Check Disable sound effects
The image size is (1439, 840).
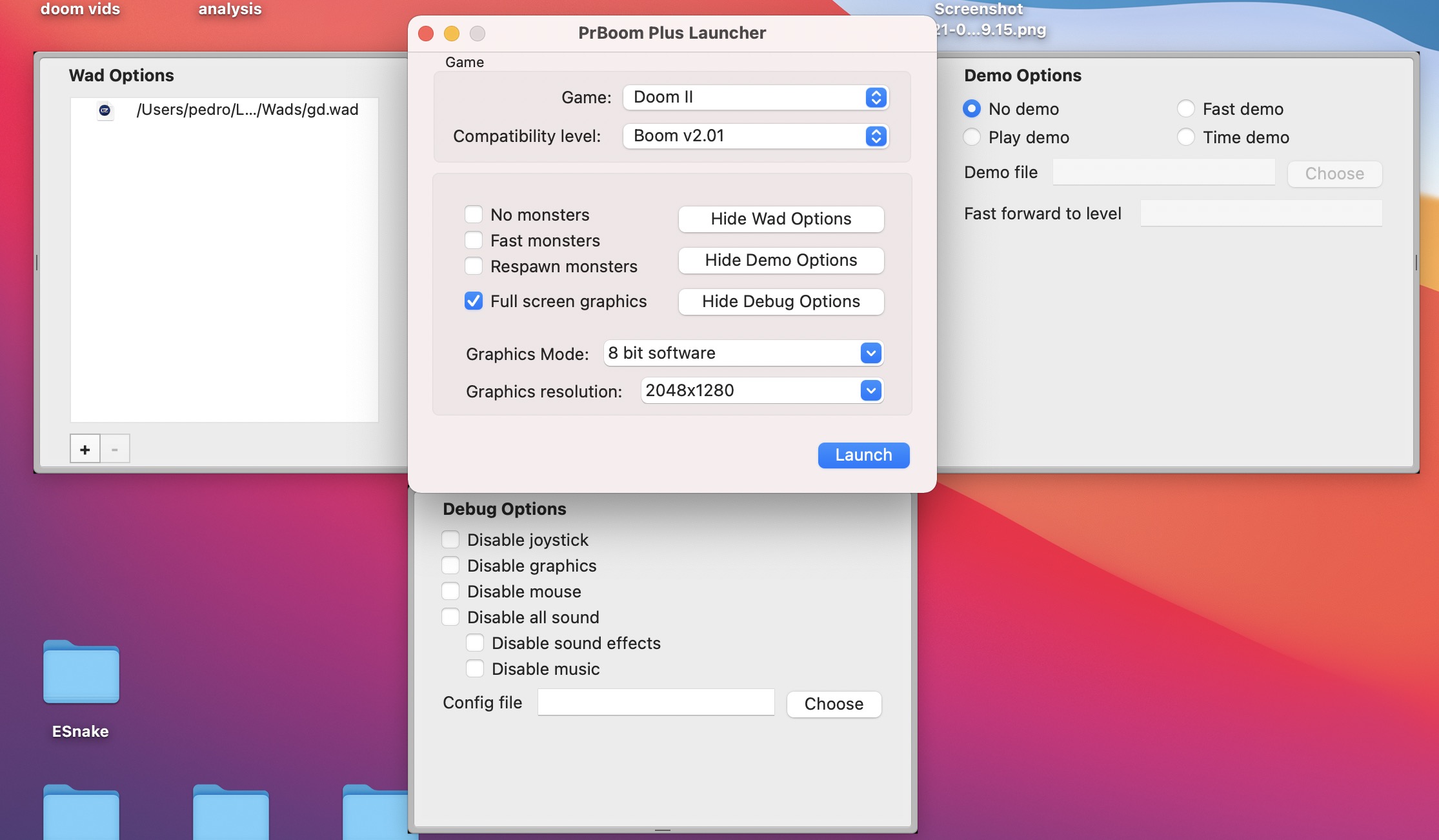475,643
